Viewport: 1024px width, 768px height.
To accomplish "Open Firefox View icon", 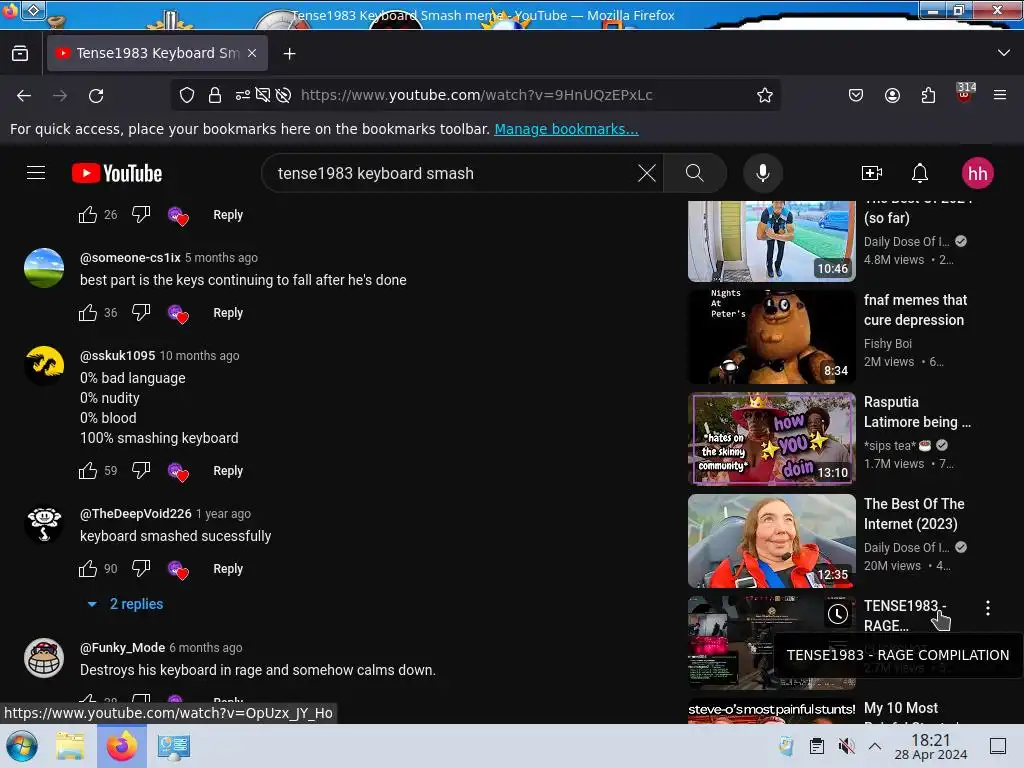I will pyautogui.click(x=20, y=53).
